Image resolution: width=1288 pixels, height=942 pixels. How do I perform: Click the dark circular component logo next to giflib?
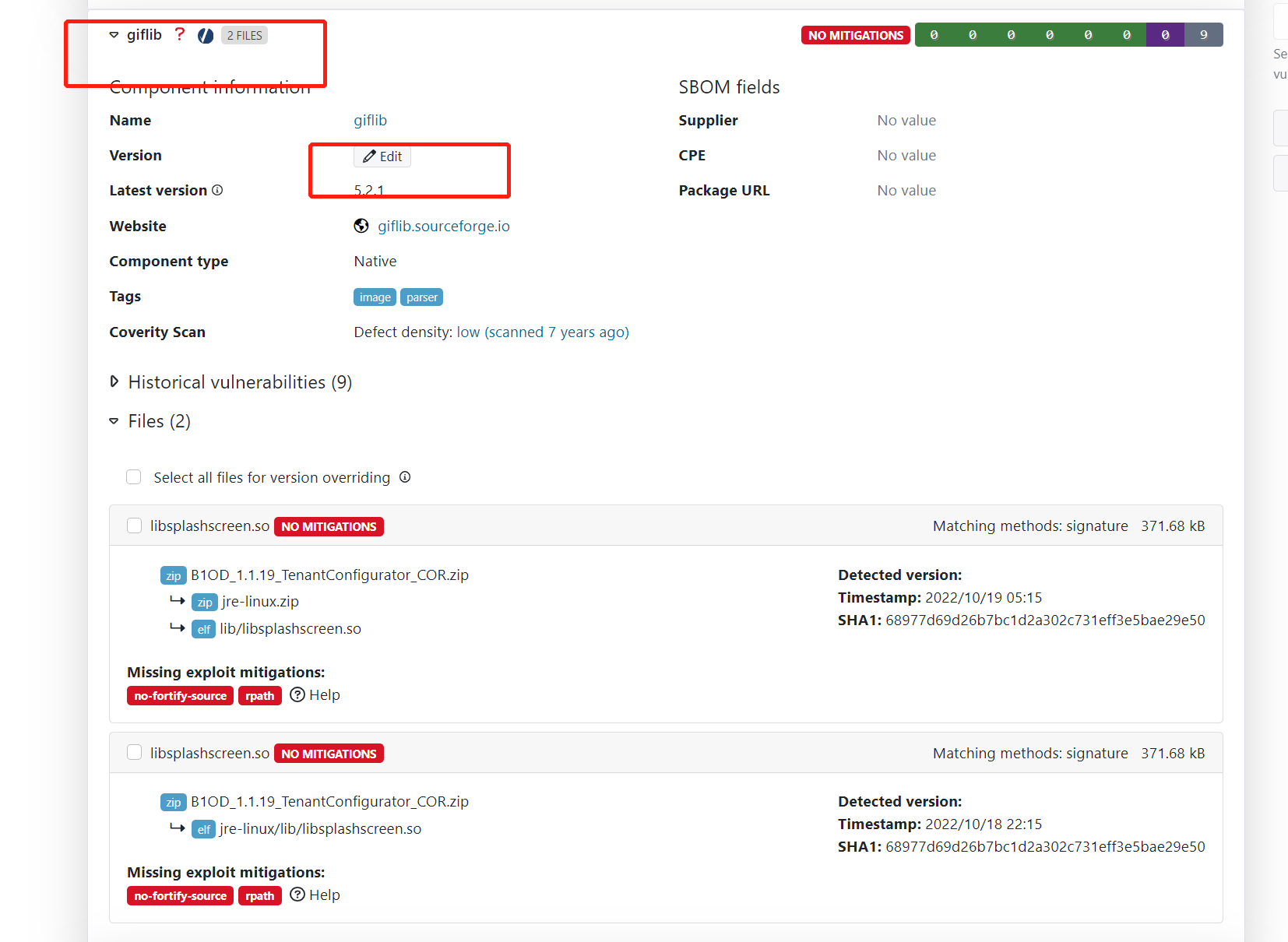point(205,35)
